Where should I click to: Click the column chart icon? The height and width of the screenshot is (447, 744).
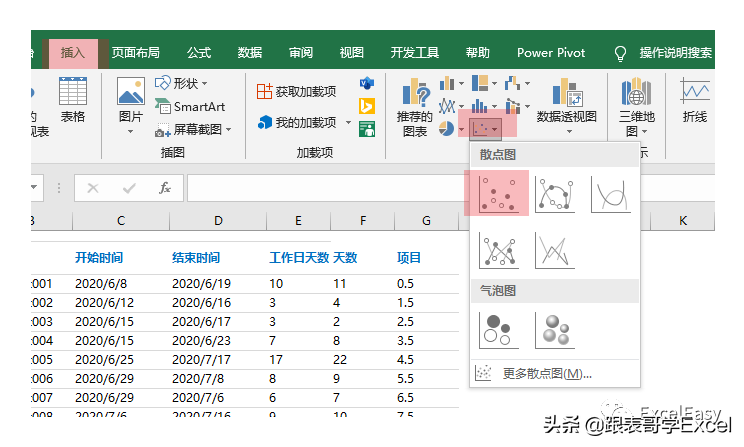click(x=446, y=84)
